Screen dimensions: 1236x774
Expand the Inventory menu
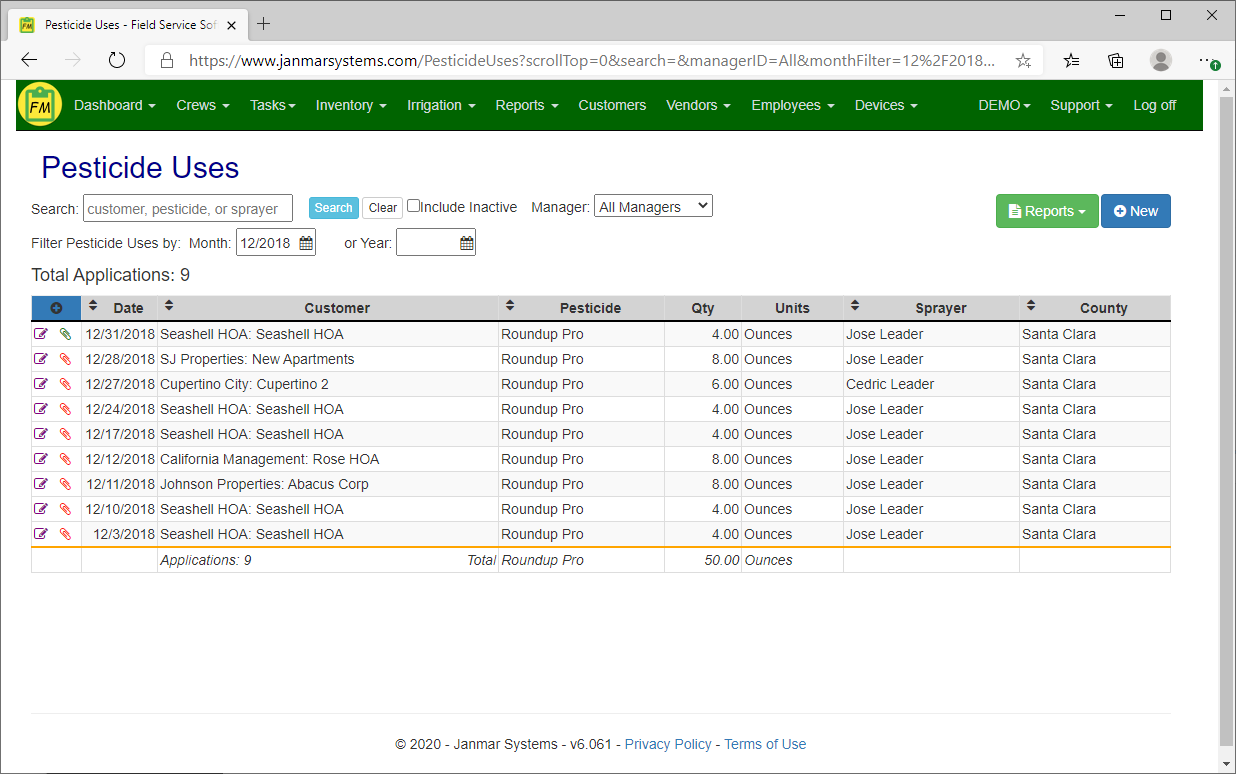pyautogui.click(x=351, y=105)
